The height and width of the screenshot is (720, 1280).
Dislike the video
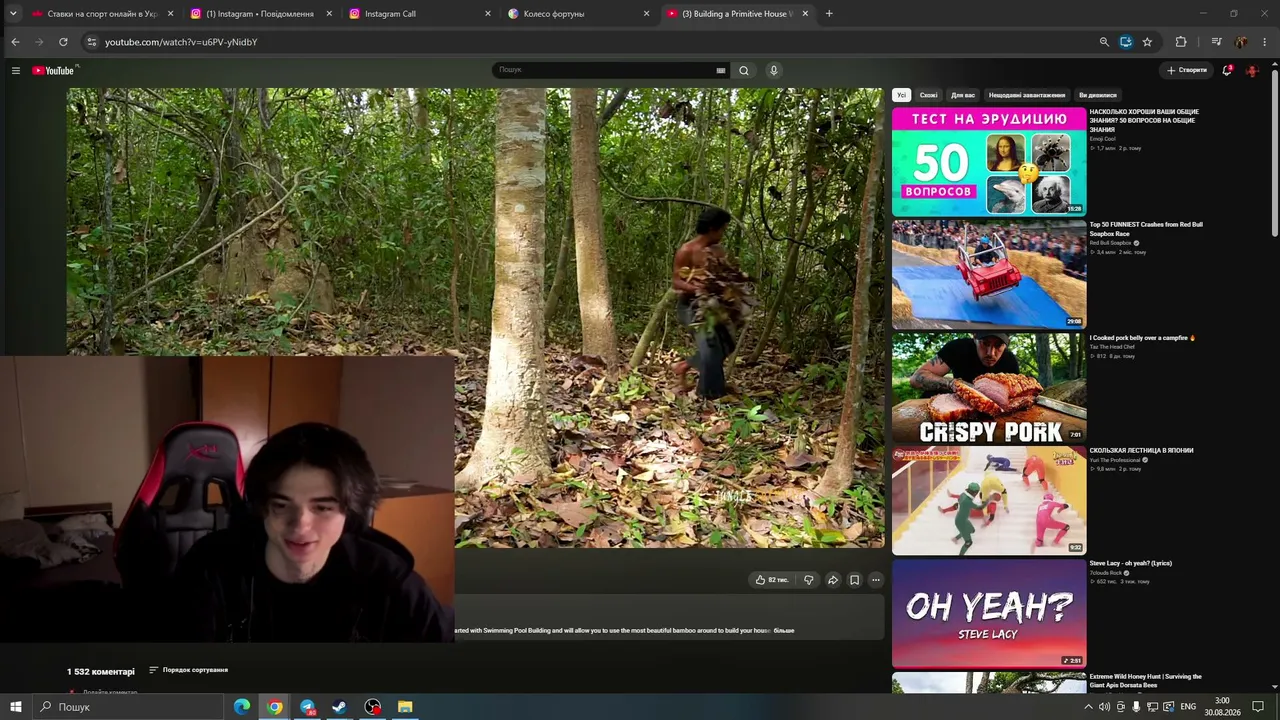coord(809,580)
